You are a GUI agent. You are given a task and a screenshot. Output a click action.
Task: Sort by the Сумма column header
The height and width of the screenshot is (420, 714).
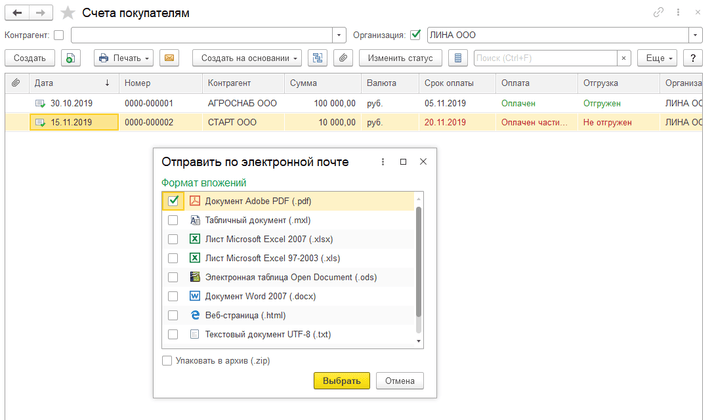(x=320, y=82)
